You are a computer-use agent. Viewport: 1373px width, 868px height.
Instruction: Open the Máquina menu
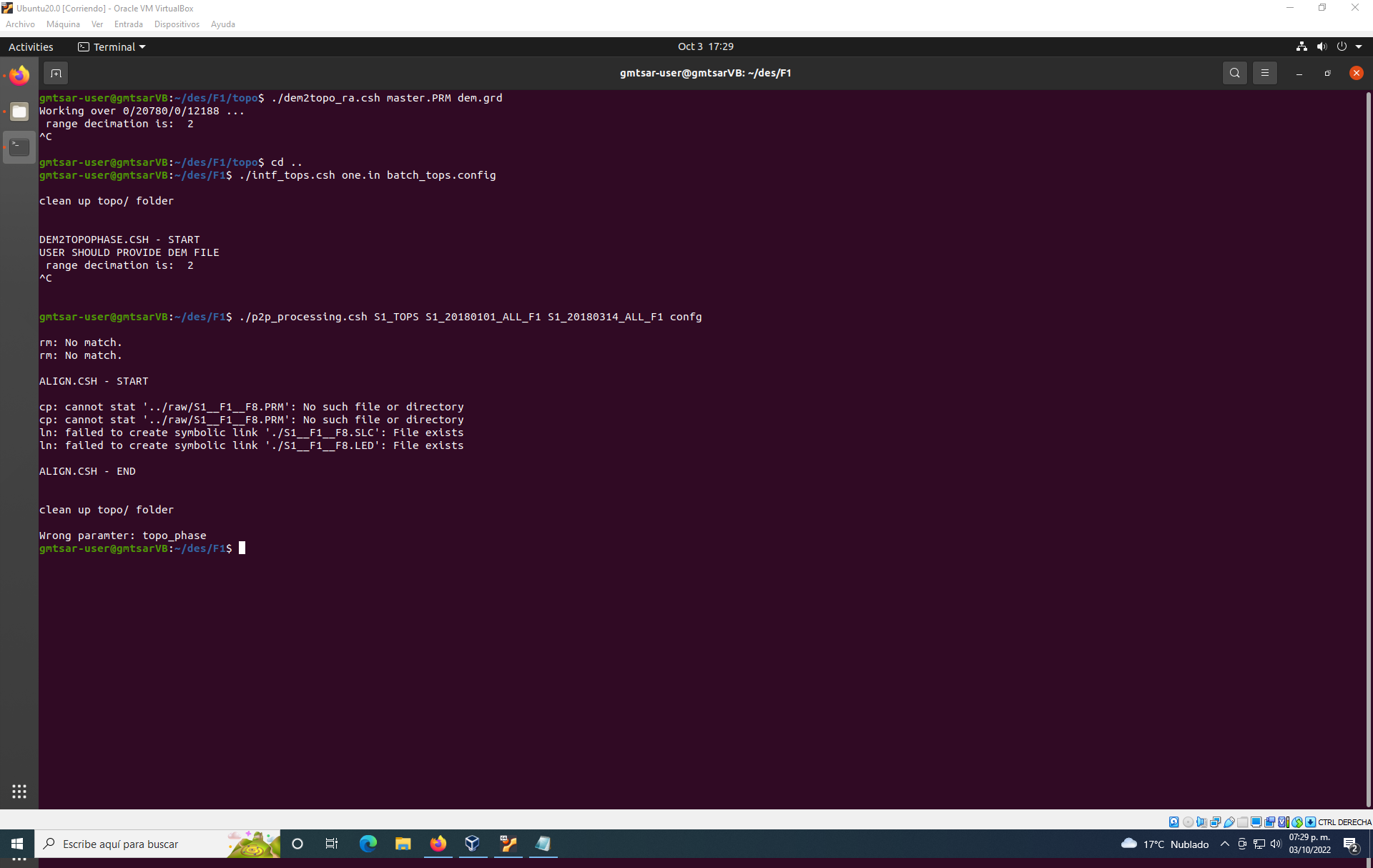point(63,24)
